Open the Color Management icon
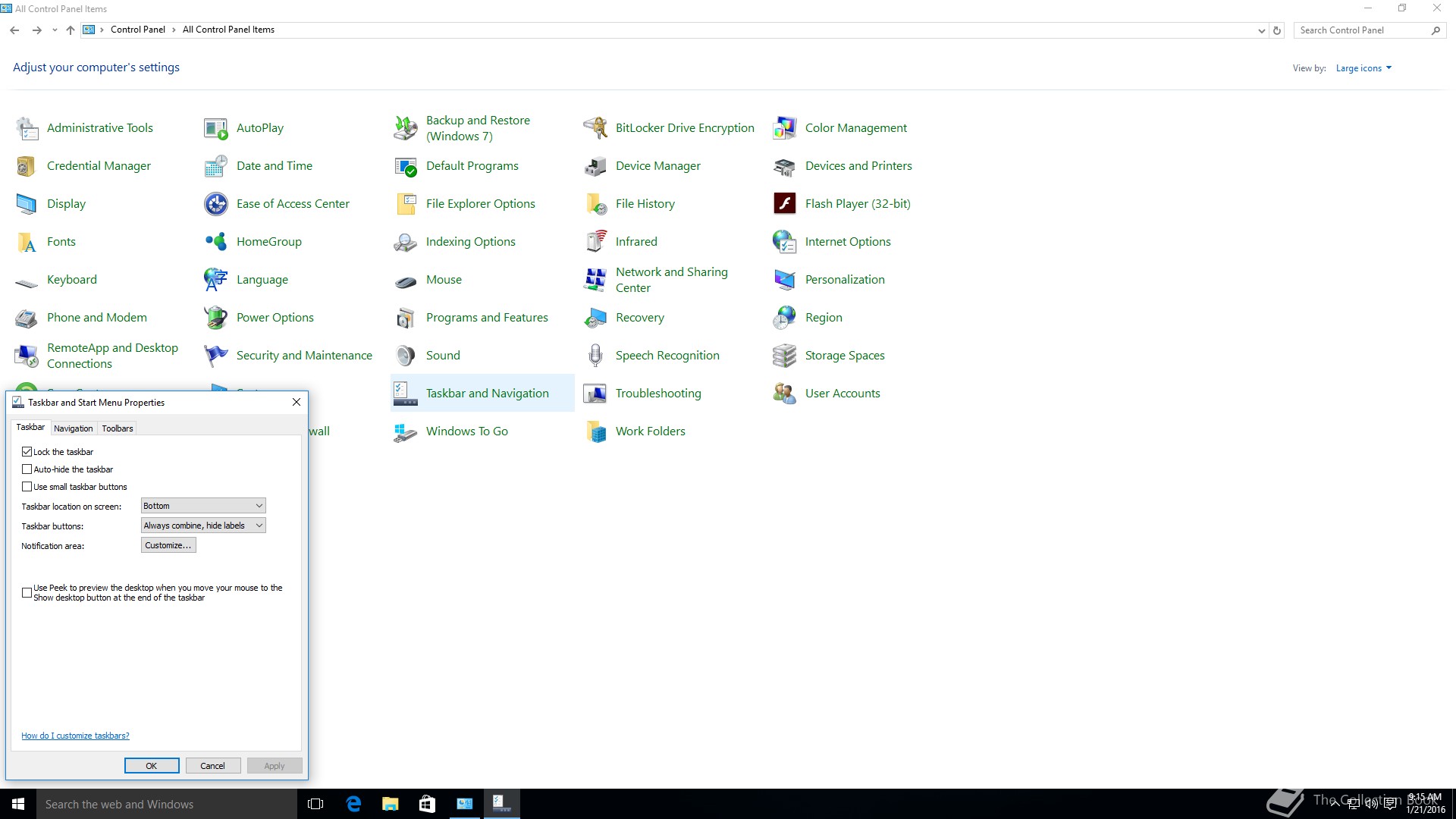Image resolution: width=1456 pixels, height=819 pixels. (785, 128)
